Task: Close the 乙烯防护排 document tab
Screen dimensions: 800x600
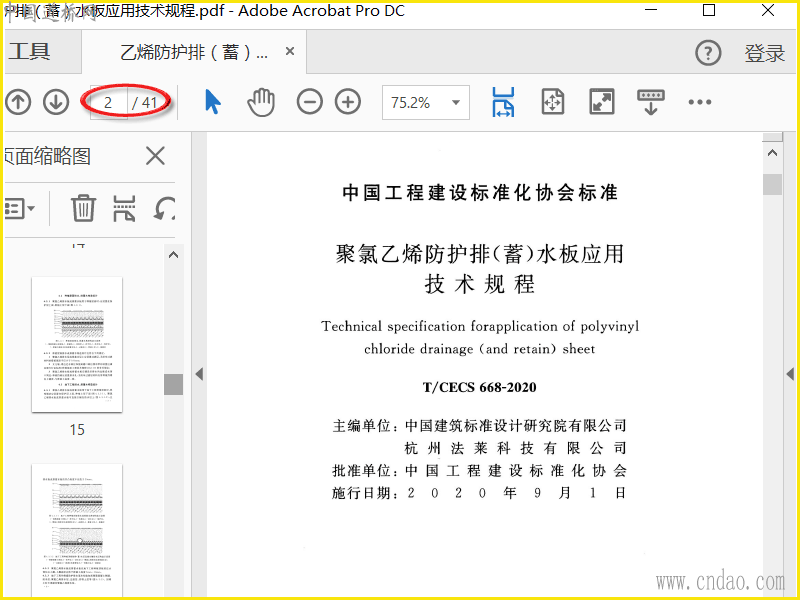Action: [x=290, y=51]
